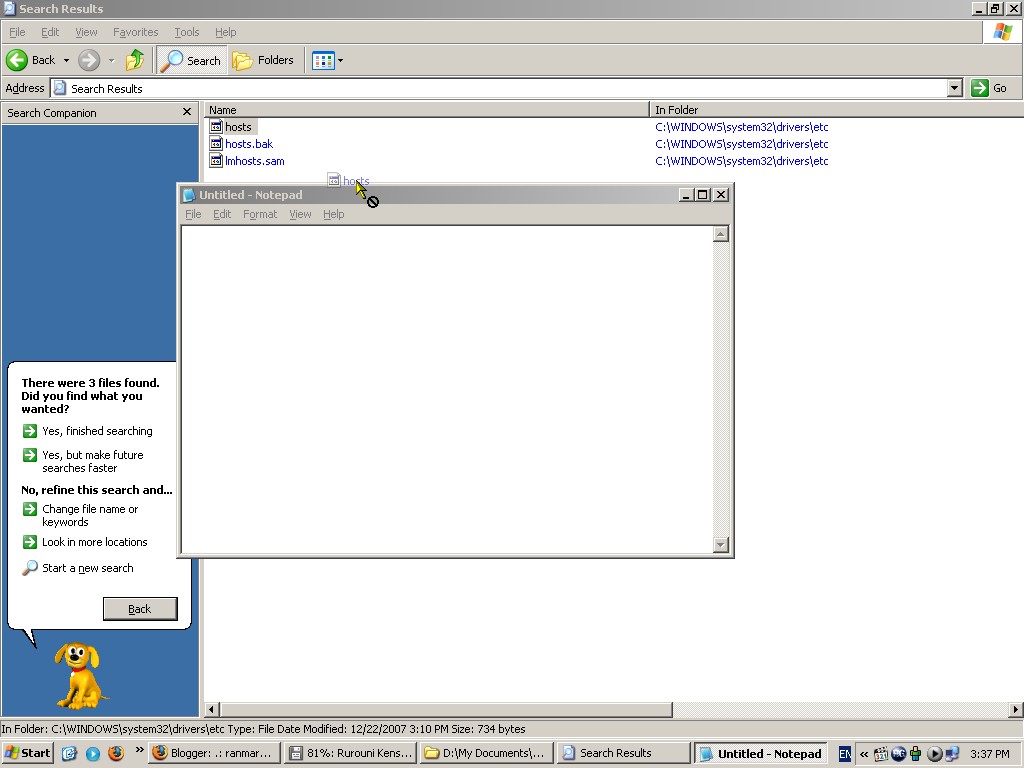Open the Windows Start menu
The width and height of the screenshot is (1024, 768).
[x=27, y=753]
